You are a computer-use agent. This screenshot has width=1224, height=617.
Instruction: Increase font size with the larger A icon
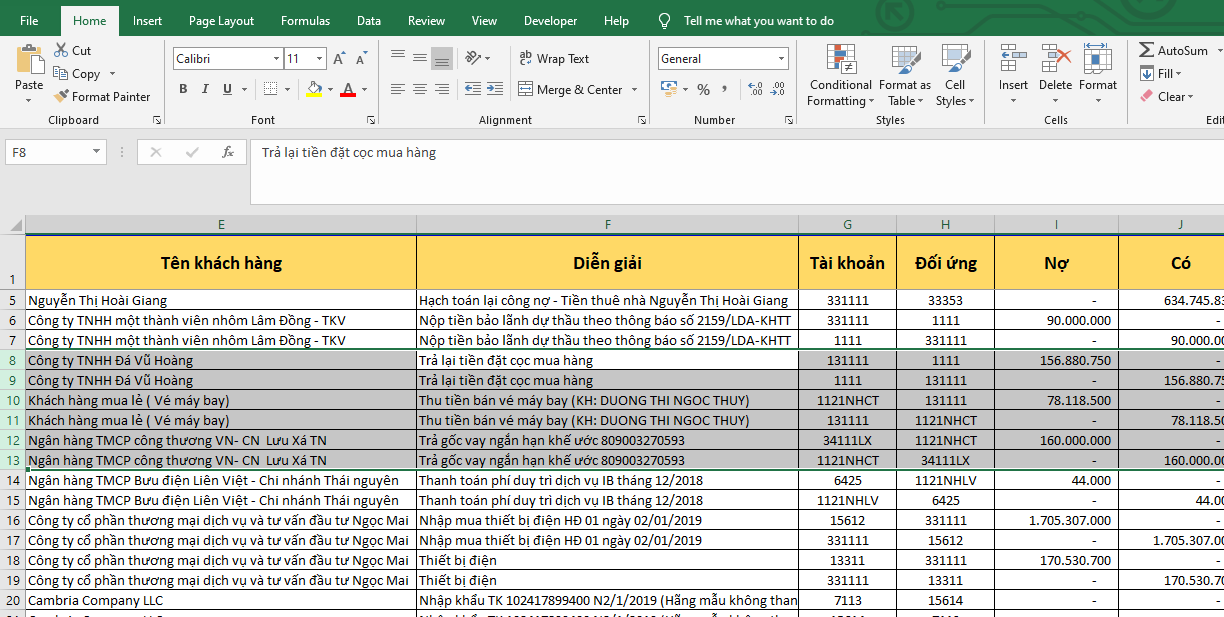[339, 59]
